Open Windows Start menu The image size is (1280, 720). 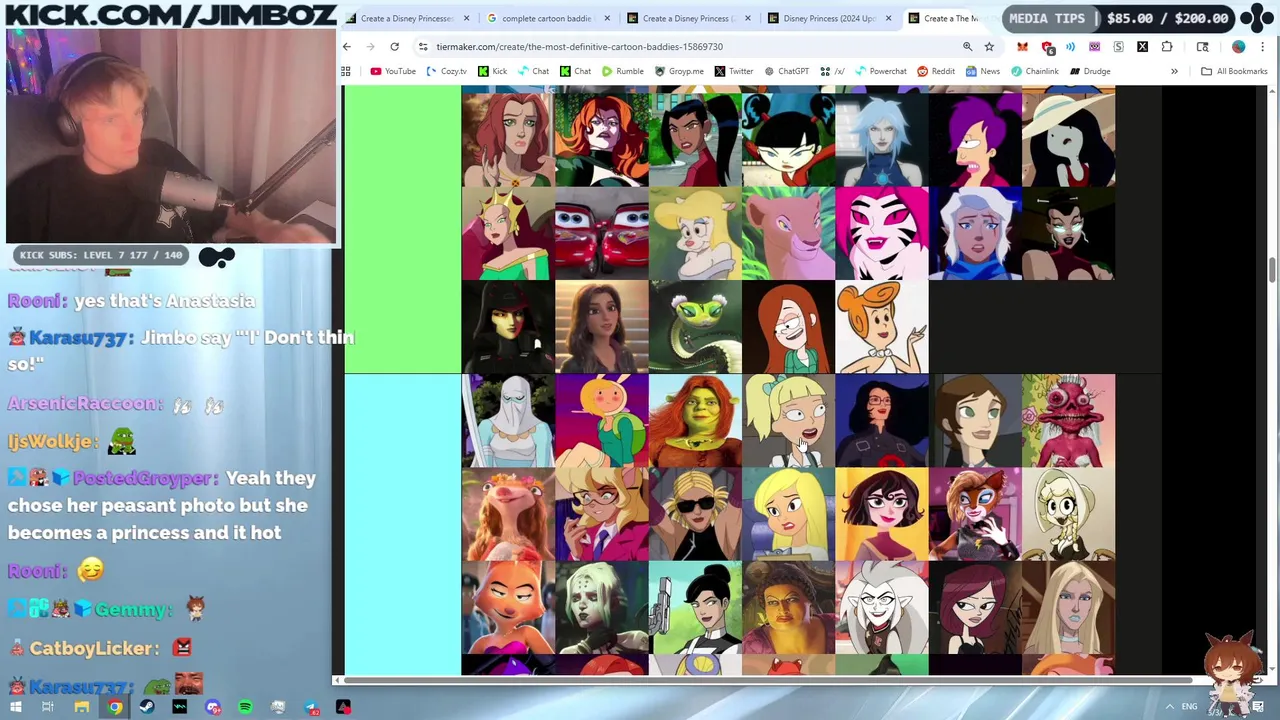pyautogui.click(x=15, y=707)
